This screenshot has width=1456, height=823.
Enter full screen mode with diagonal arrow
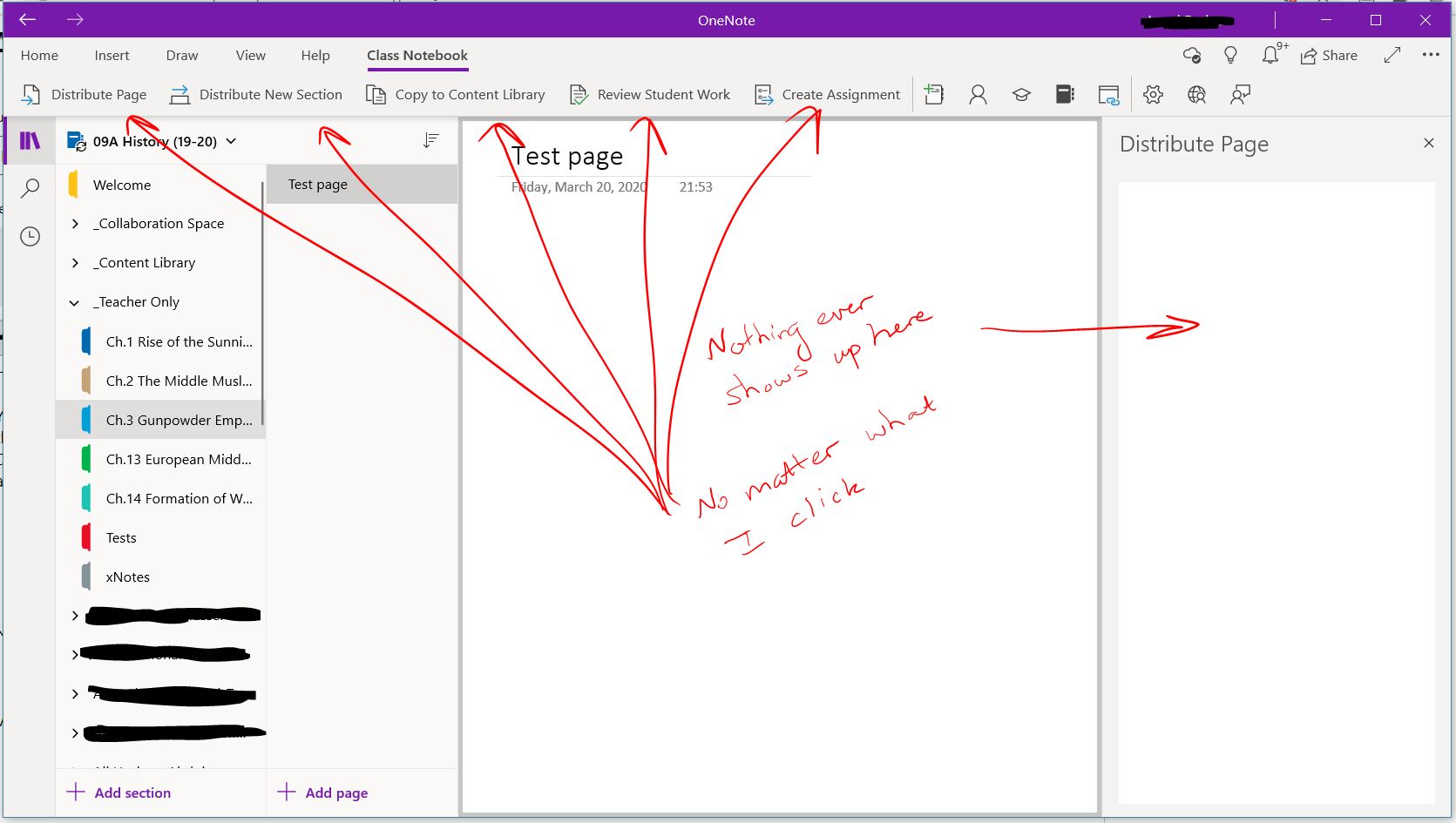pos(1392,55)
